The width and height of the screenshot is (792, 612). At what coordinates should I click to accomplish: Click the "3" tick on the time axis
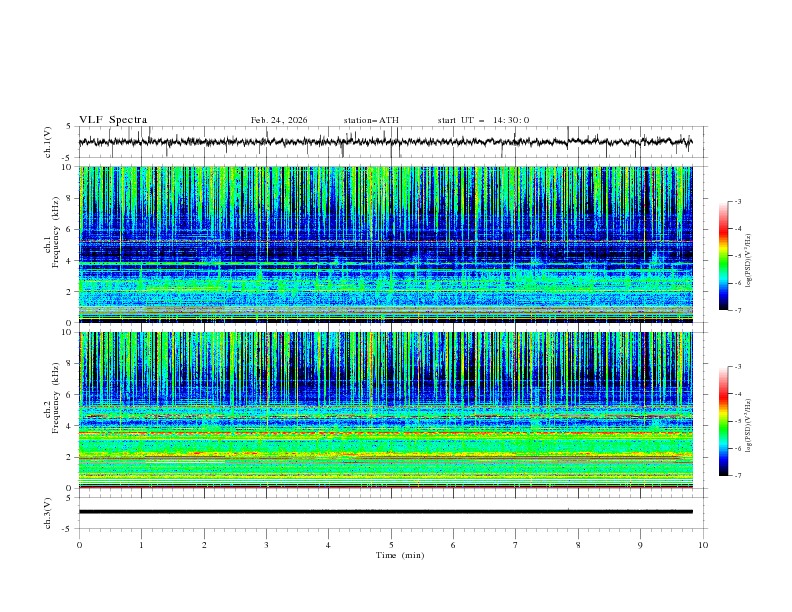pos(266,545)
